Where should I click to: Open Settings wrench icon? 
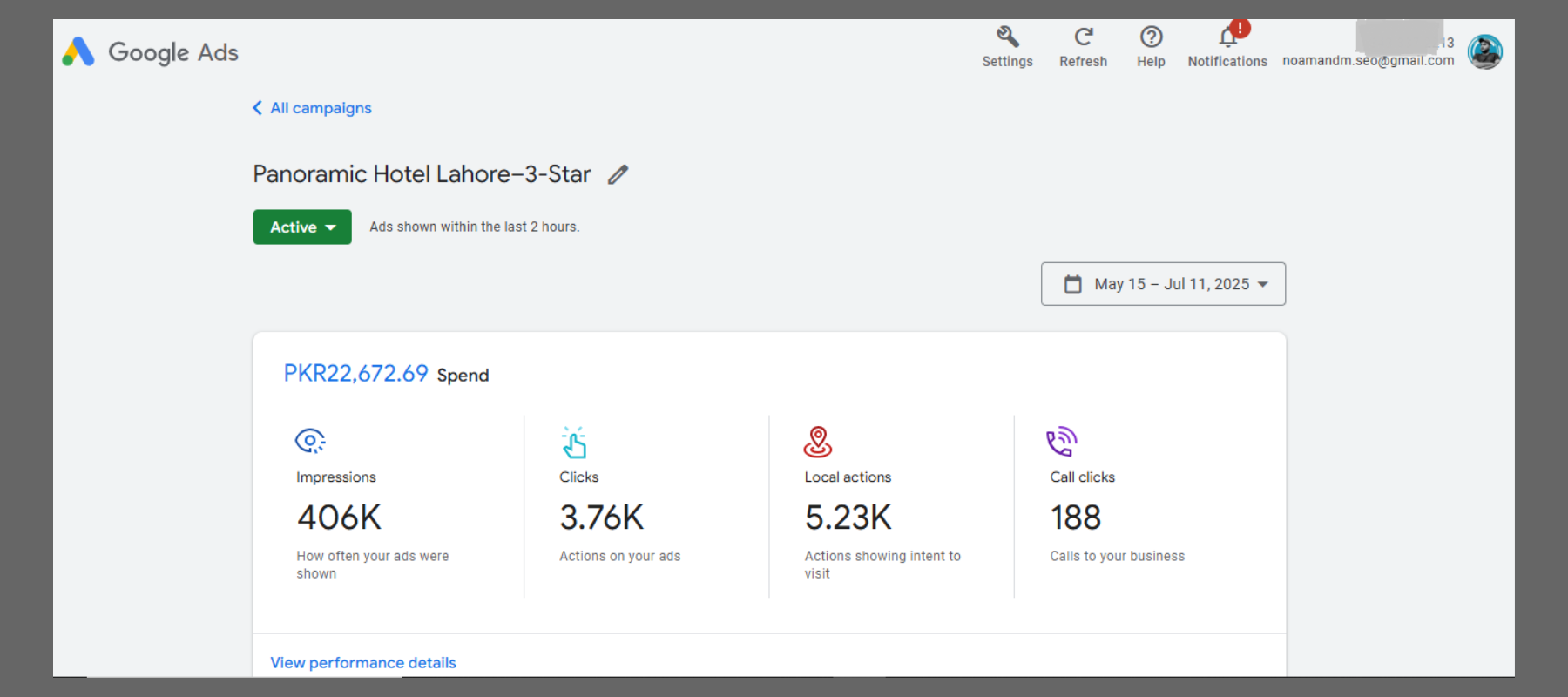click(x=1007, y=37)
